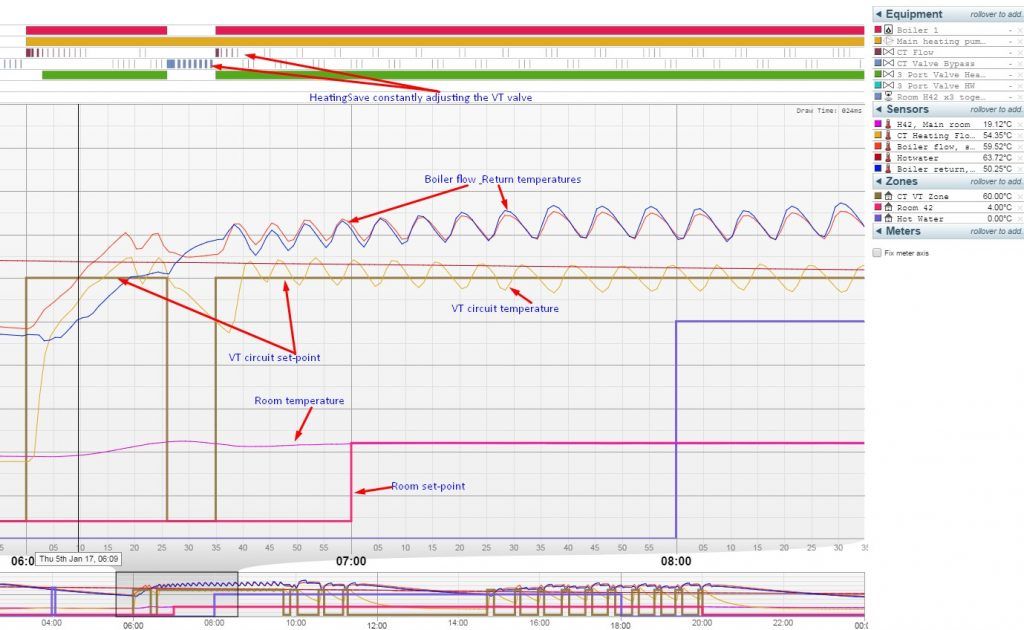Image resolution: width=1024 pixels, height=630 pixels.
Task: Select the Boiler 1 equipment icon
Action: [x=889, y=28]
